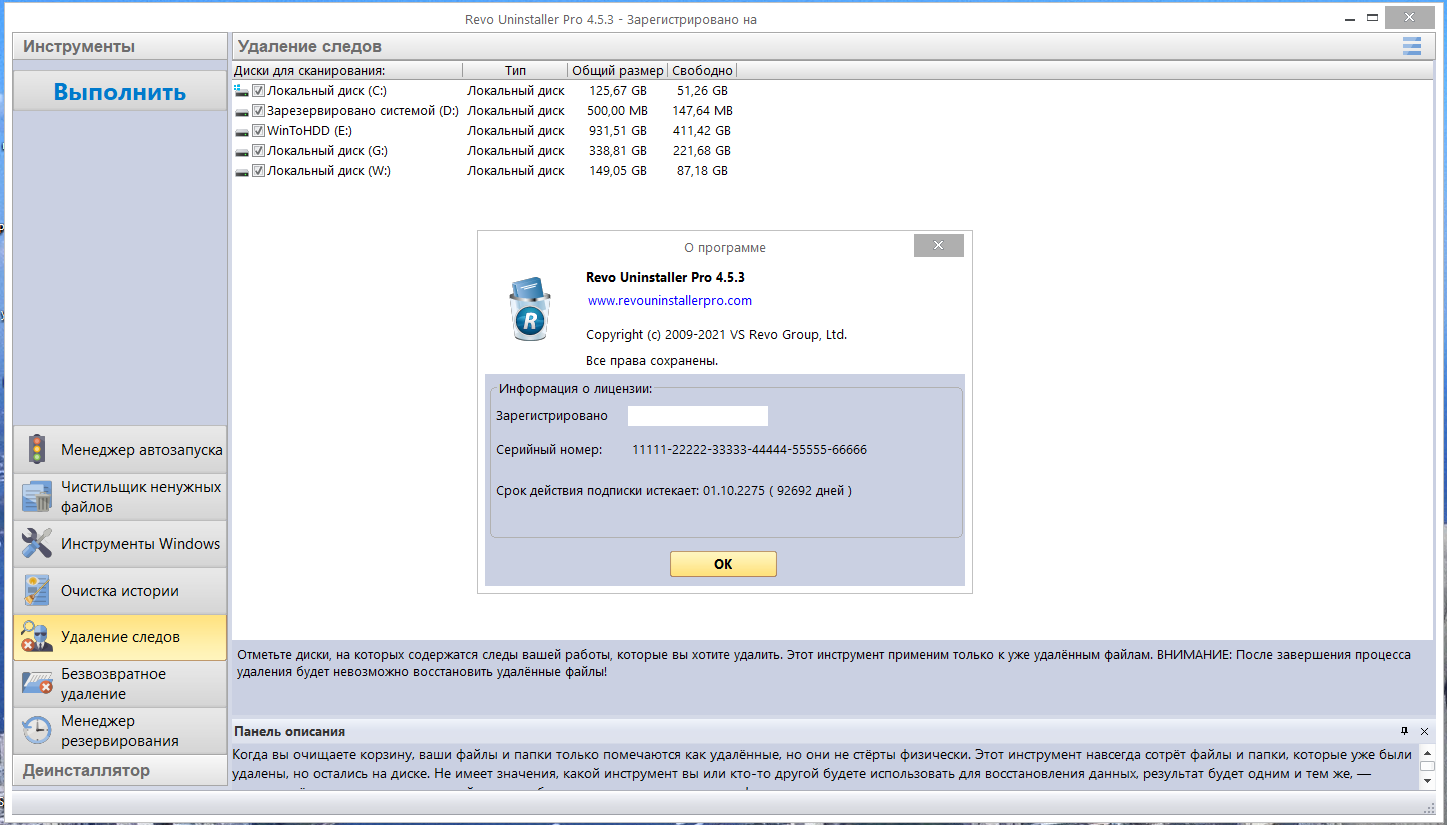Uncheck the Локальный диск (W:) checkbox

point(258,171)
